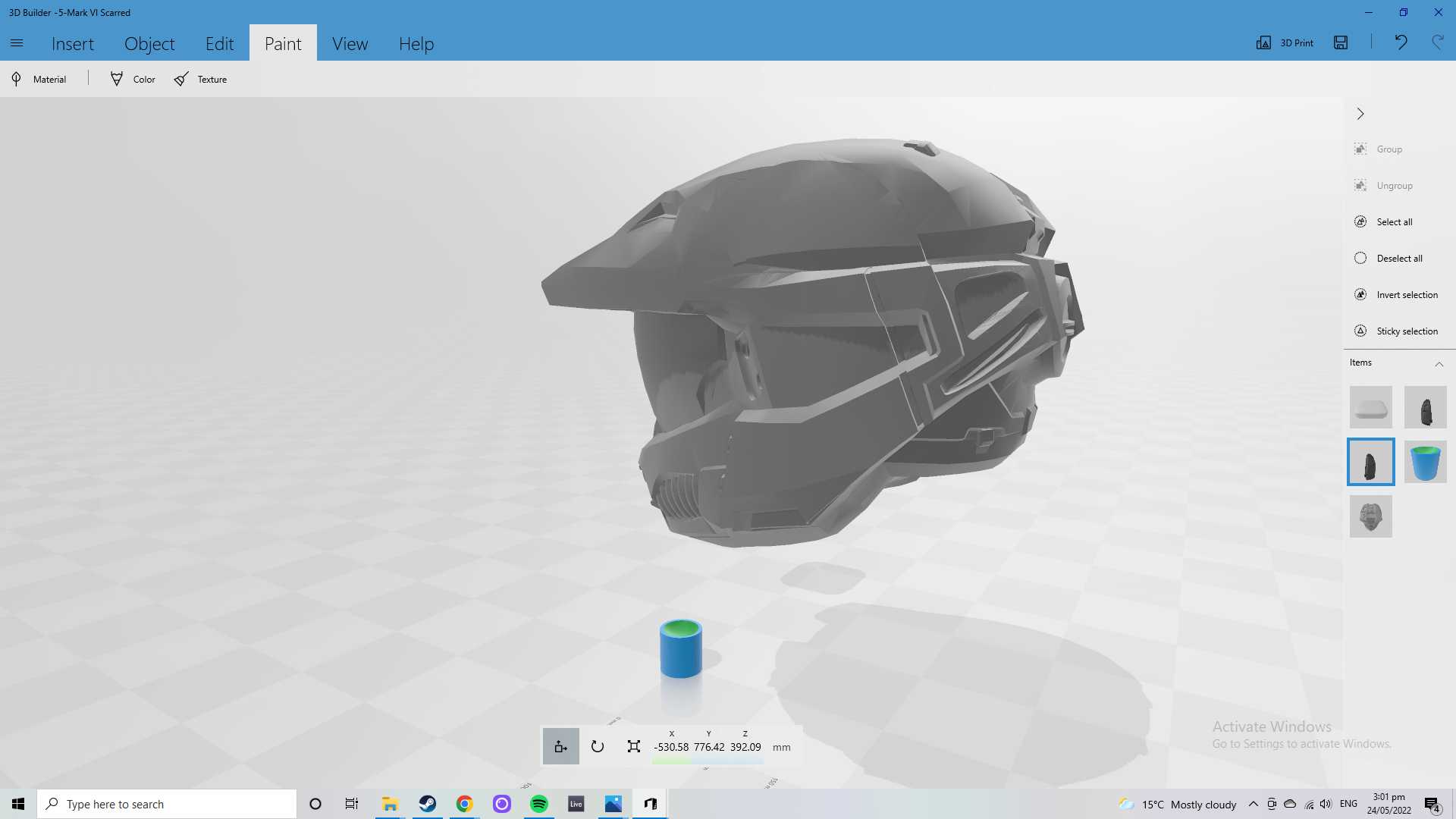Open the Insert tab
The height and width of the screenshot is (819, 1456).
click(x=73, y=43)
